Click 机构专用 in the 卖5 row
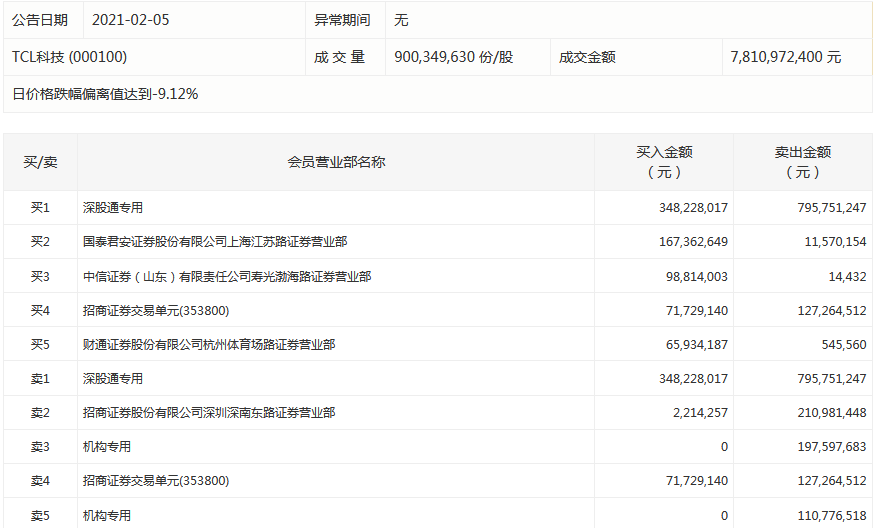This screenshot has width=876, height=528. pyautogui.click(x=107, y=515)
